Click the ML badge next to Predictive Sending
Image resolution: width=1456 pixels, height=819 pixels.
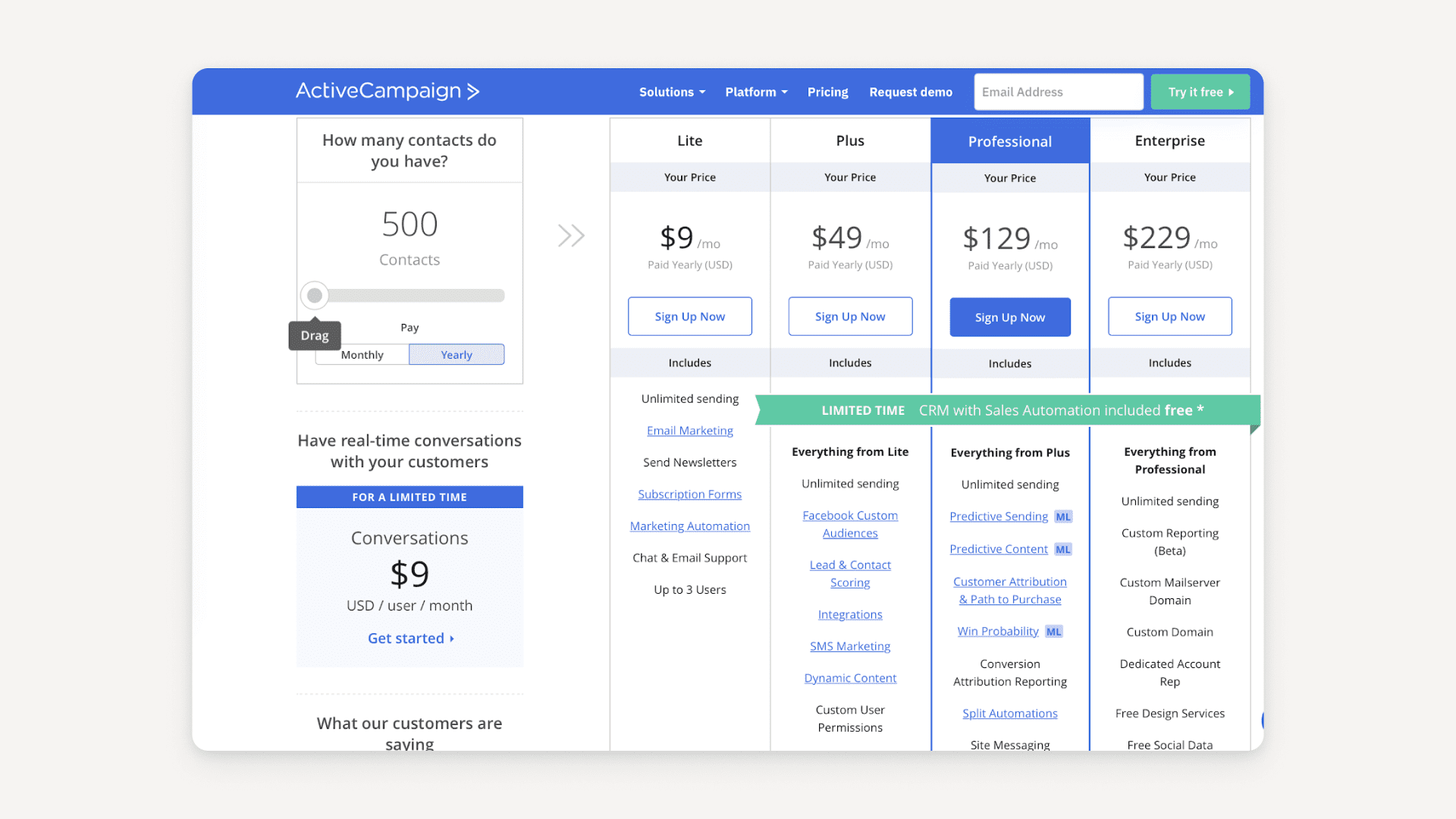(1062, 516)
